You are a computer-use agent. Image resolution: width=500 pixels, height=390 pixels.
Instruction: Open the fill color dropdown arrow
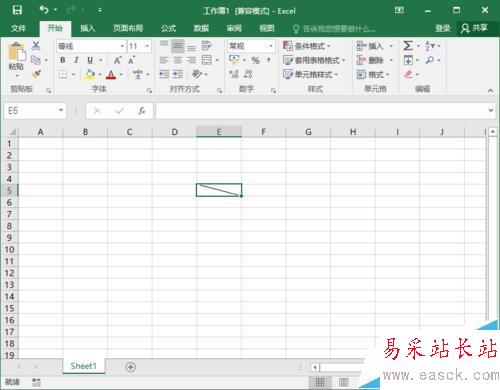coord(100,74)
